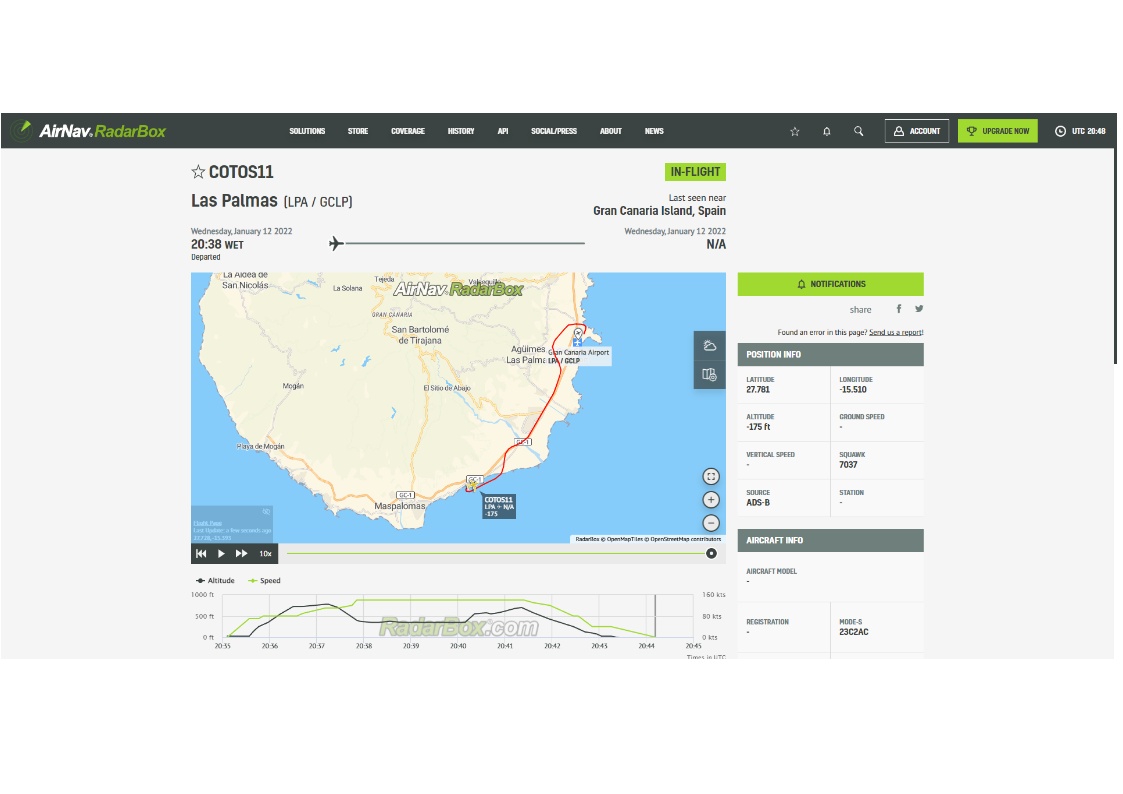
Task: Rewind playback to start
Action: click(x=201, y=553)
